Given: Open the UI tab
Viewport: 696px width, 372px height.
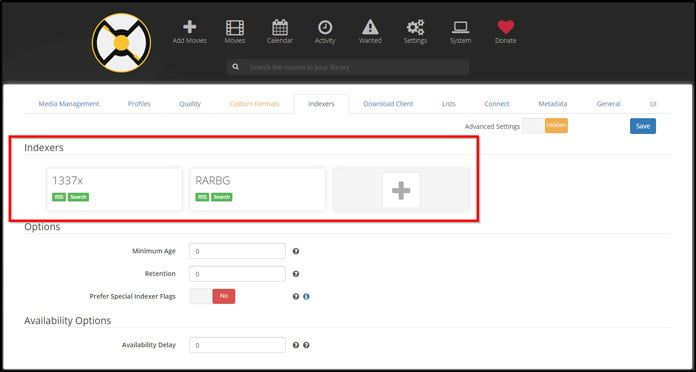Looking at the screenshot, I should click(653, 104).
